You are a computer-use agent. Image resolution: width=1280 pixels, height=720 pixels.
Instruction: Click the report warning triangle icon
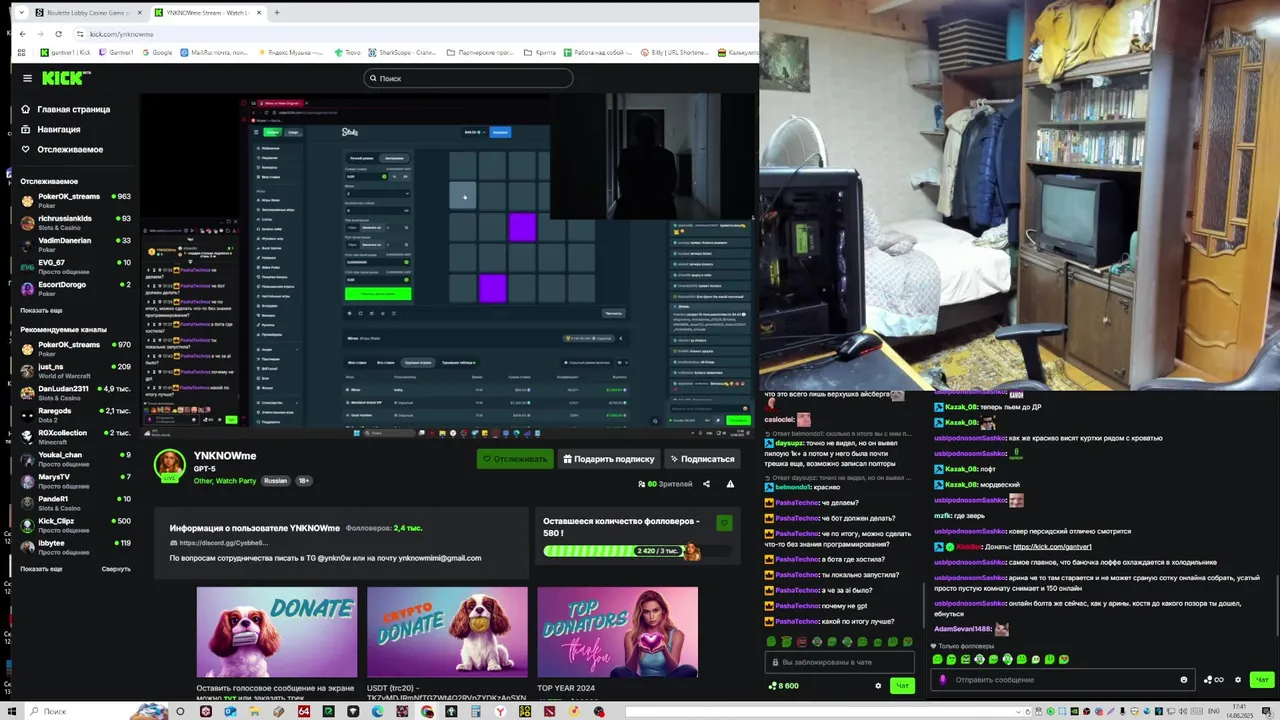[x=730, y=484]
